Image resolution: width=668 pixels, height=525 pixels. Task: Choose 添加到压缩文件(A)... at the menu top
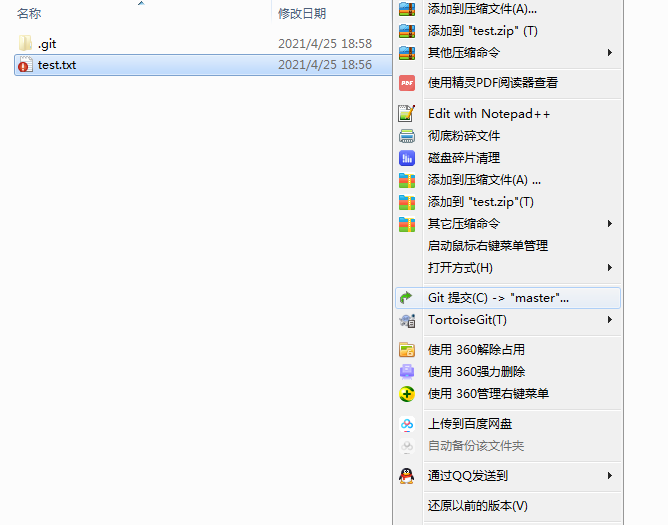[509, 9]
